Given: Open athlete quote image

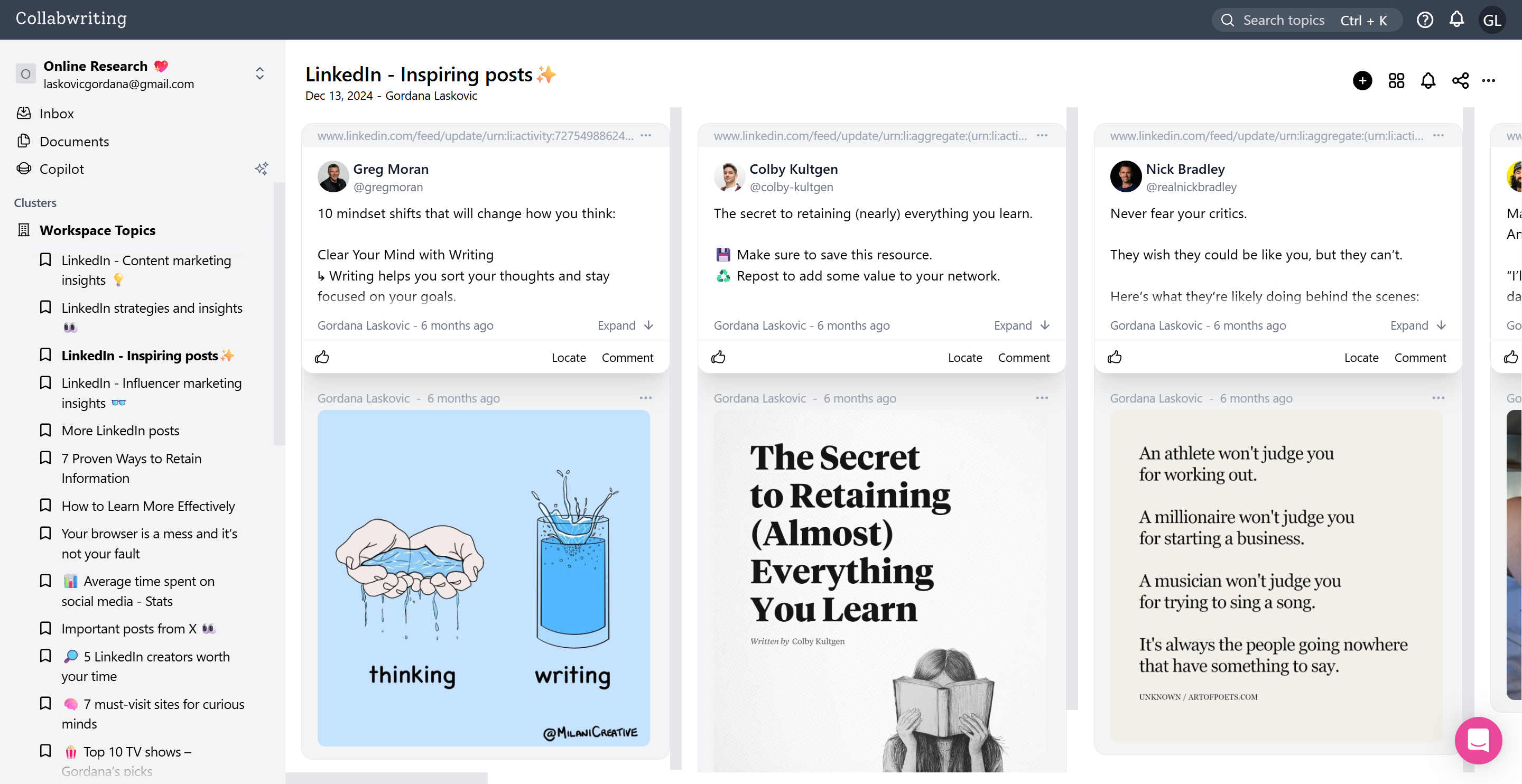Looking at the screenshot, I should [x=1276, y=576].
